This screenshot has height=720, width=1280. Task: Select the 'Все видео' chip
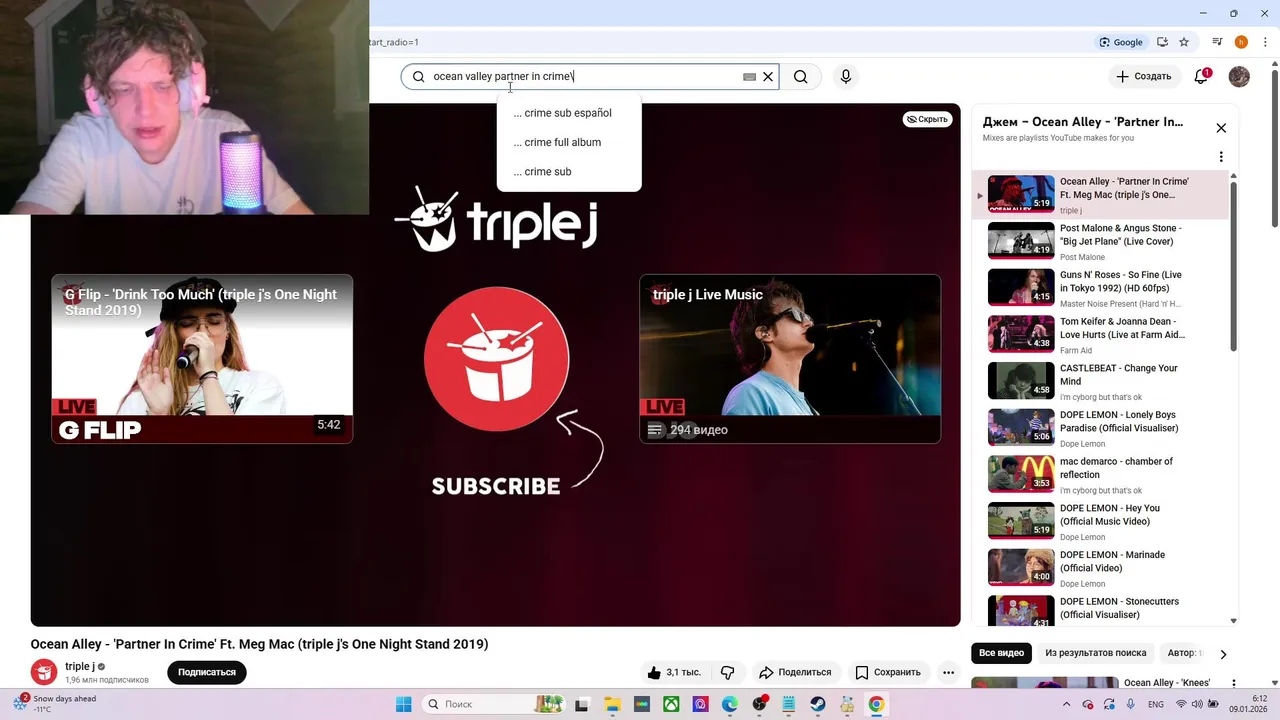coord(1001,653)
